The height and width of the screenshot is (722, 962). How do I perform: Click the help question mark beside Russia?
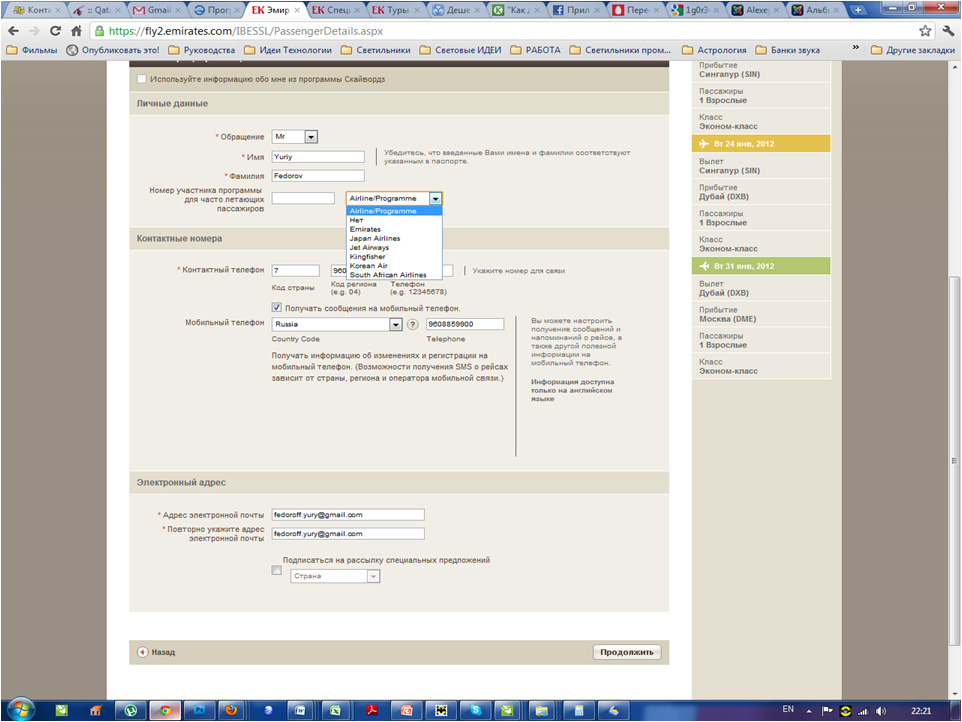pos(413,325)
